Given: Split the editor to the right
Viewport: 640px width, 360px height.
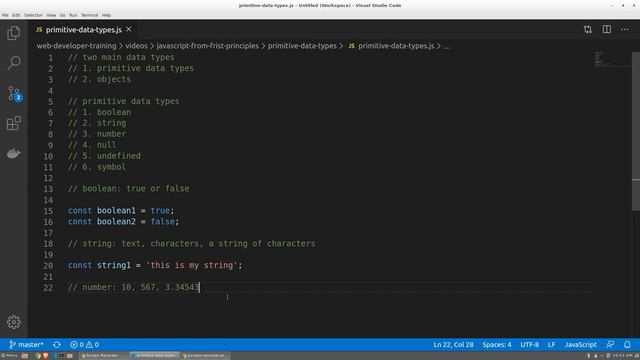Looking at the screenshot, I should point(607,29).
